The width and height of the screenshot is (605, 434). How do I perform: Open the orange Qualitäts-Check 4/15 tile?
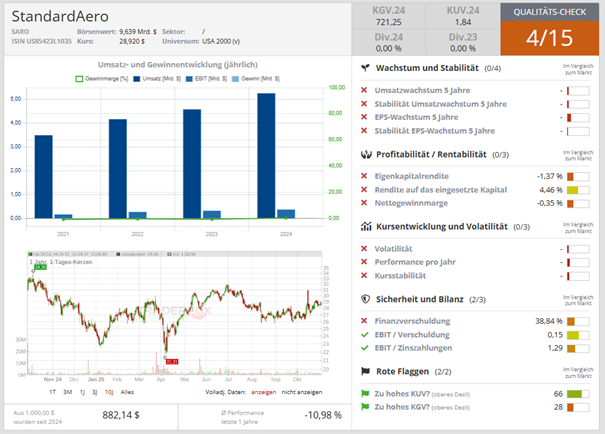point(549,29)
